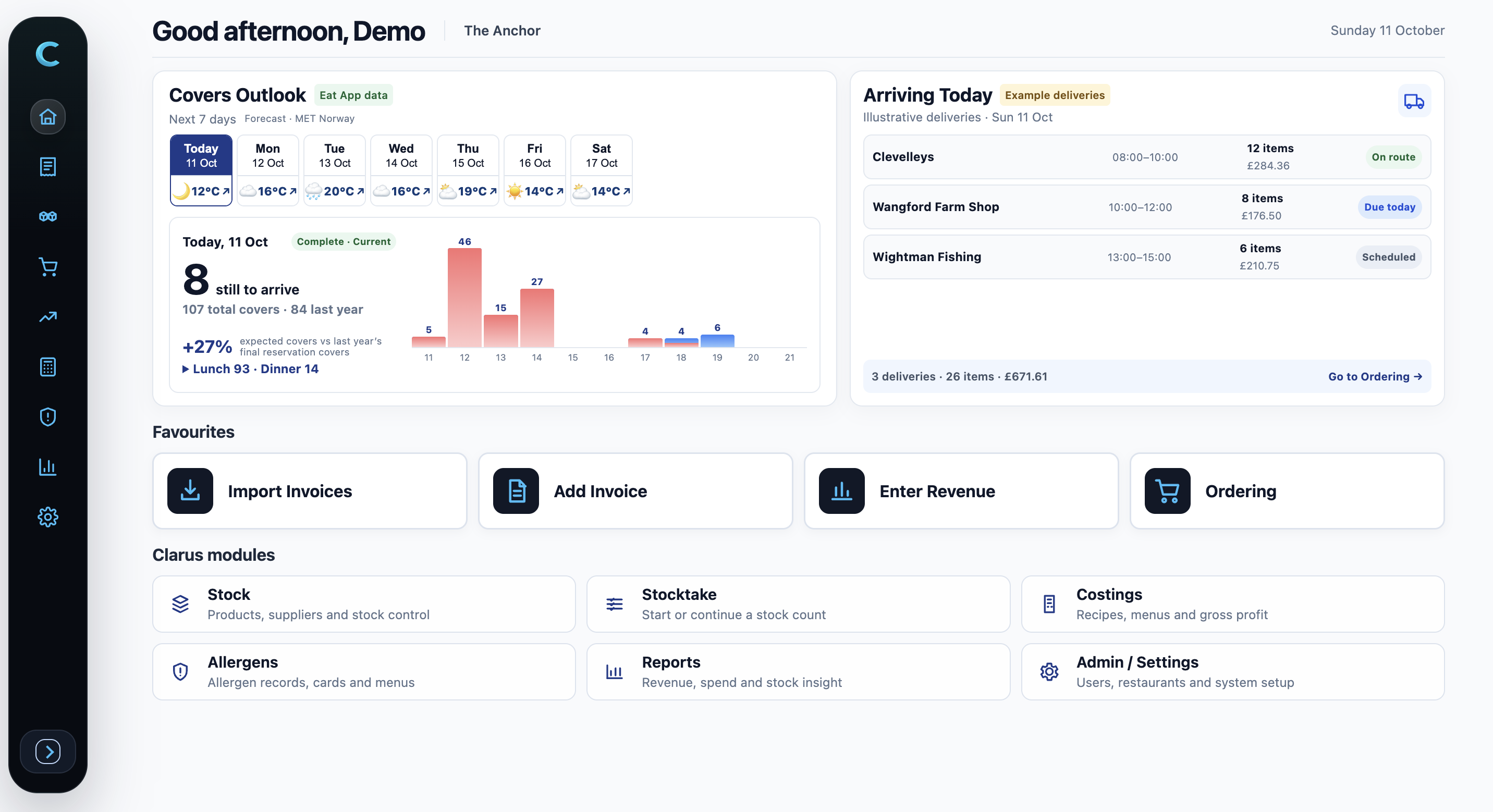Open the Reports module card
Image resolution: width=1493 pixels, height=812 pixels.
click(x=798, y=672)
